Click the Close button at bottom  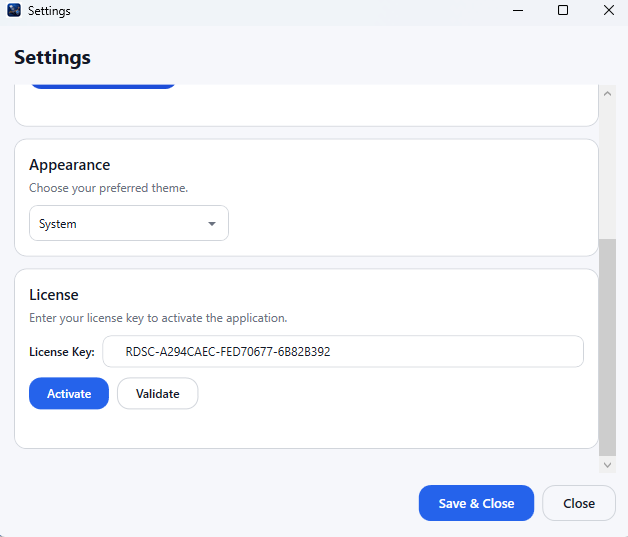pyautogui.click(x=579, y=503)
